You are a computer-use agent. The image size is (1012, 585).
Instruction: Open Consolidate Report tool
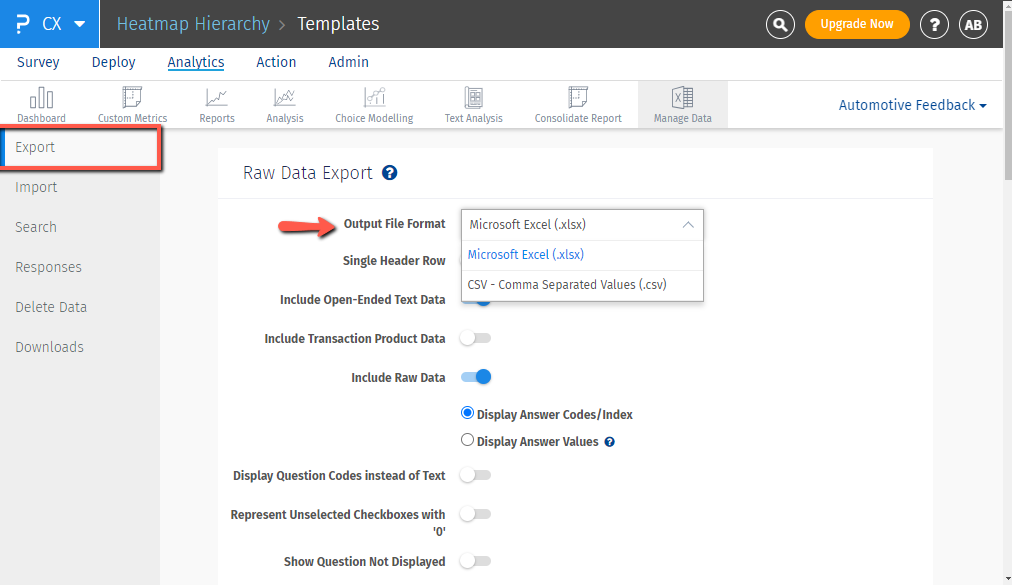578,104
